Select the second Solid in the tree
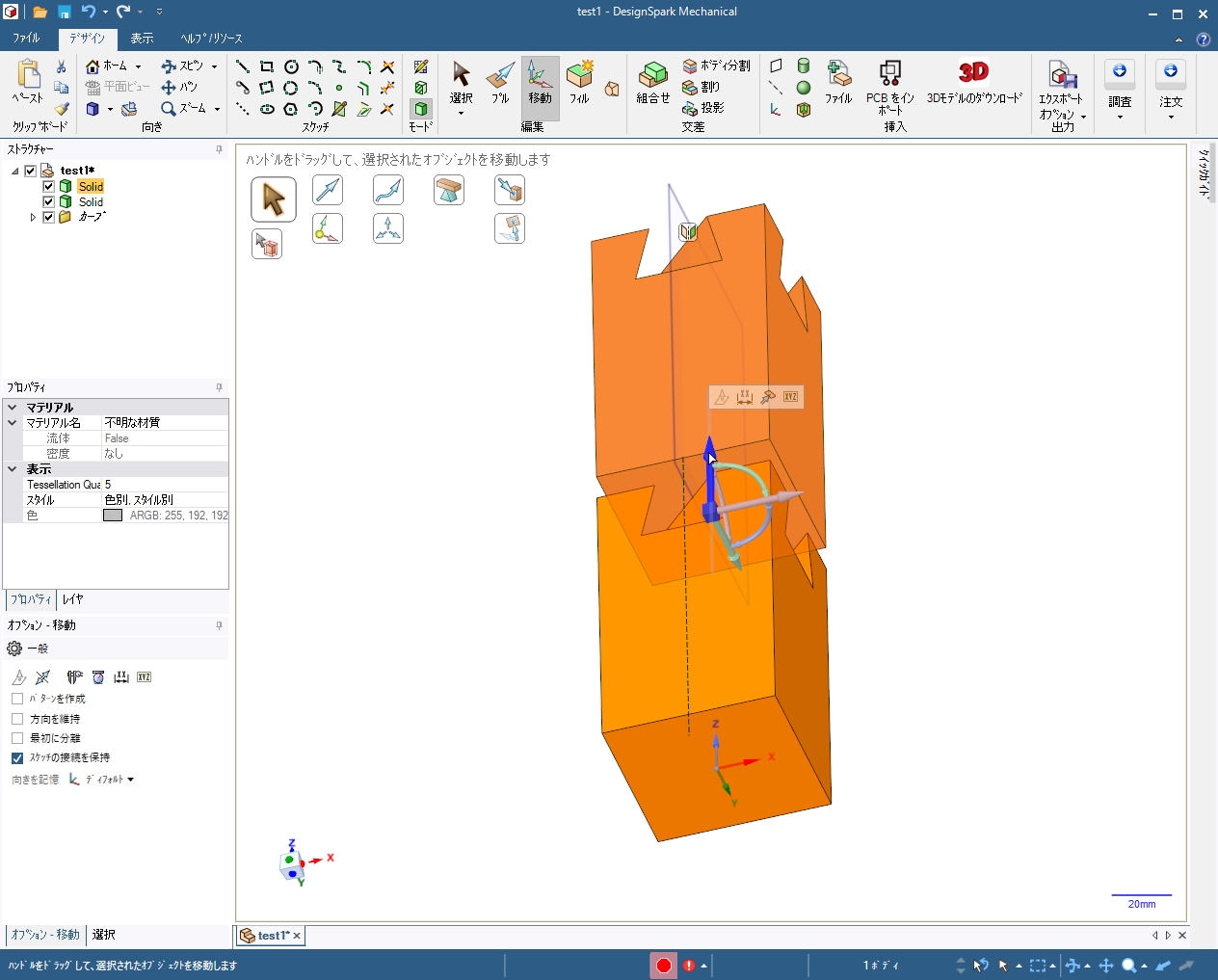The image size is (1218, 980). (x=91, y=202)
